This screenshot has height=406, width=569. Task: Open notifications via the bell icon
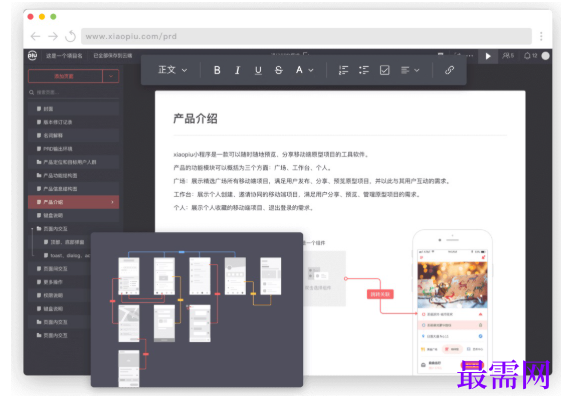pyautogui.click(x=527, y=56)
